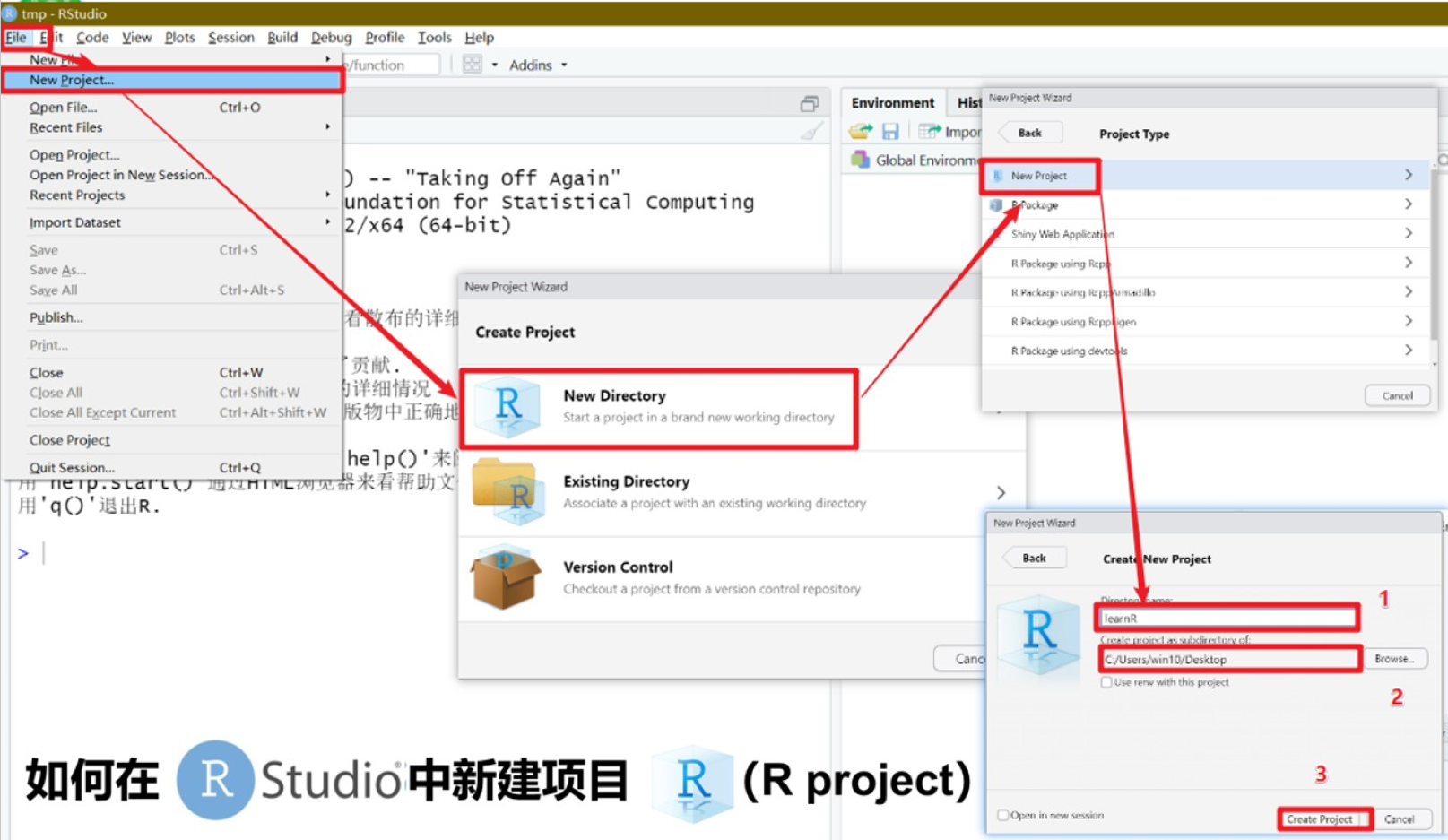Viewport: 1448px width, 840px height.
Task: Choose New Project... from File menu
Action: pyautogui.click(x=172, y=80)
